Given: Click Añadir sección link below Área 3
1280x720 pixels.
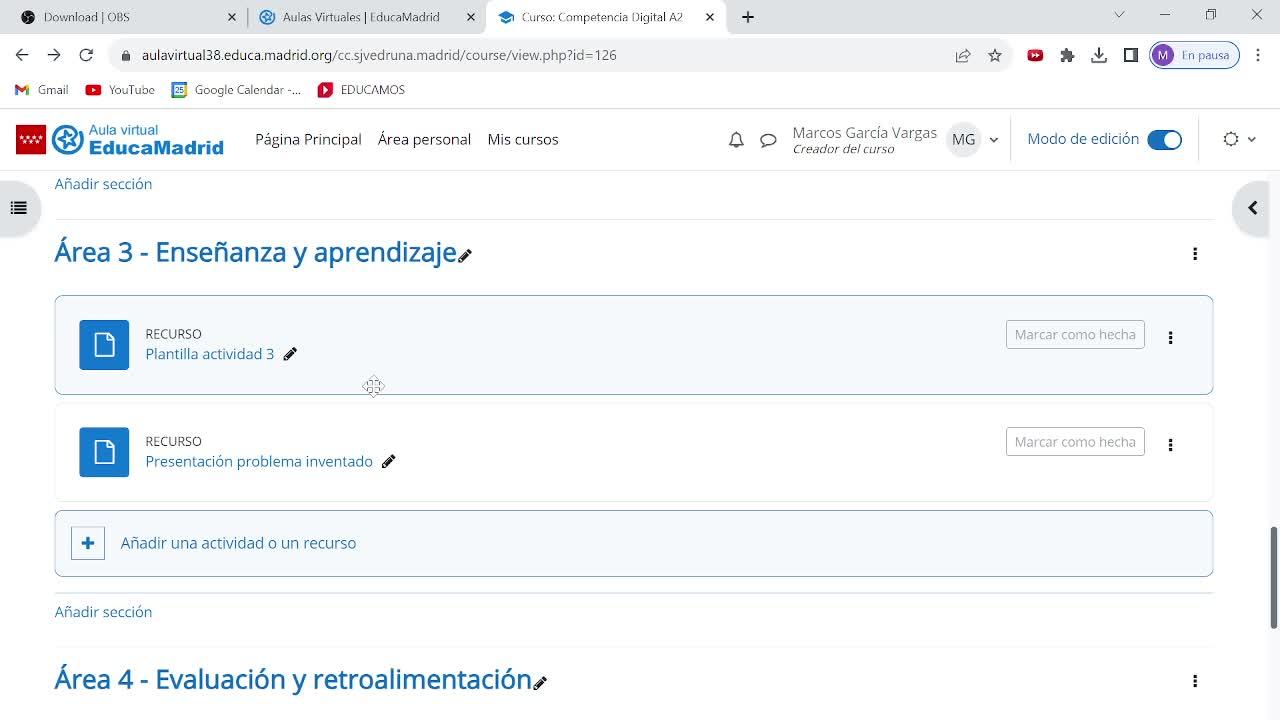Looking at the screenshot, I should [x=103, y=612].
